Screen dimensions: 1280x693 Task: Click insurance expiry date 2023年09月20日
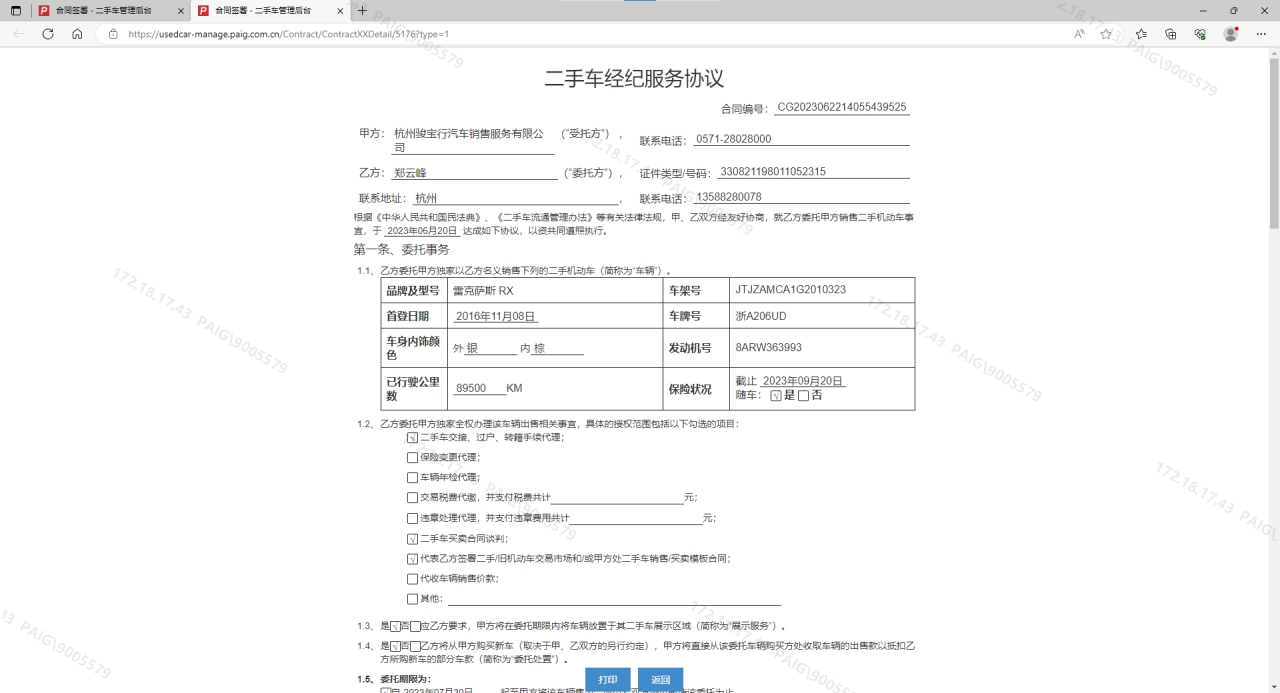tap(803, 381)
